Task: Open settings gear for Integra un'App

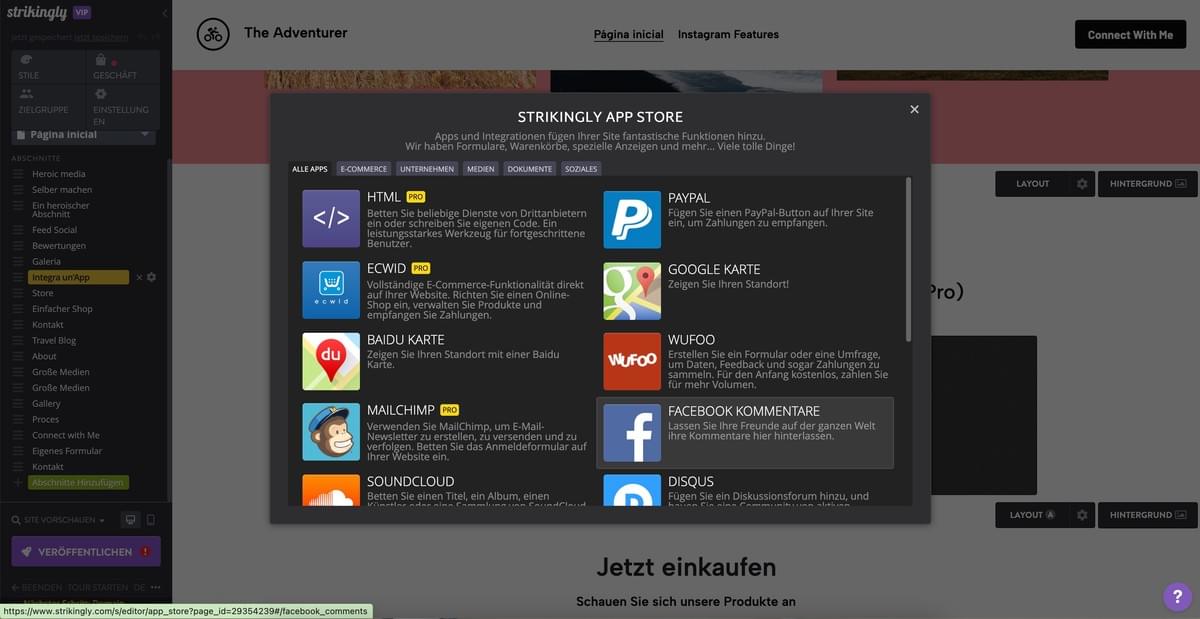Action: pos(151,277)
